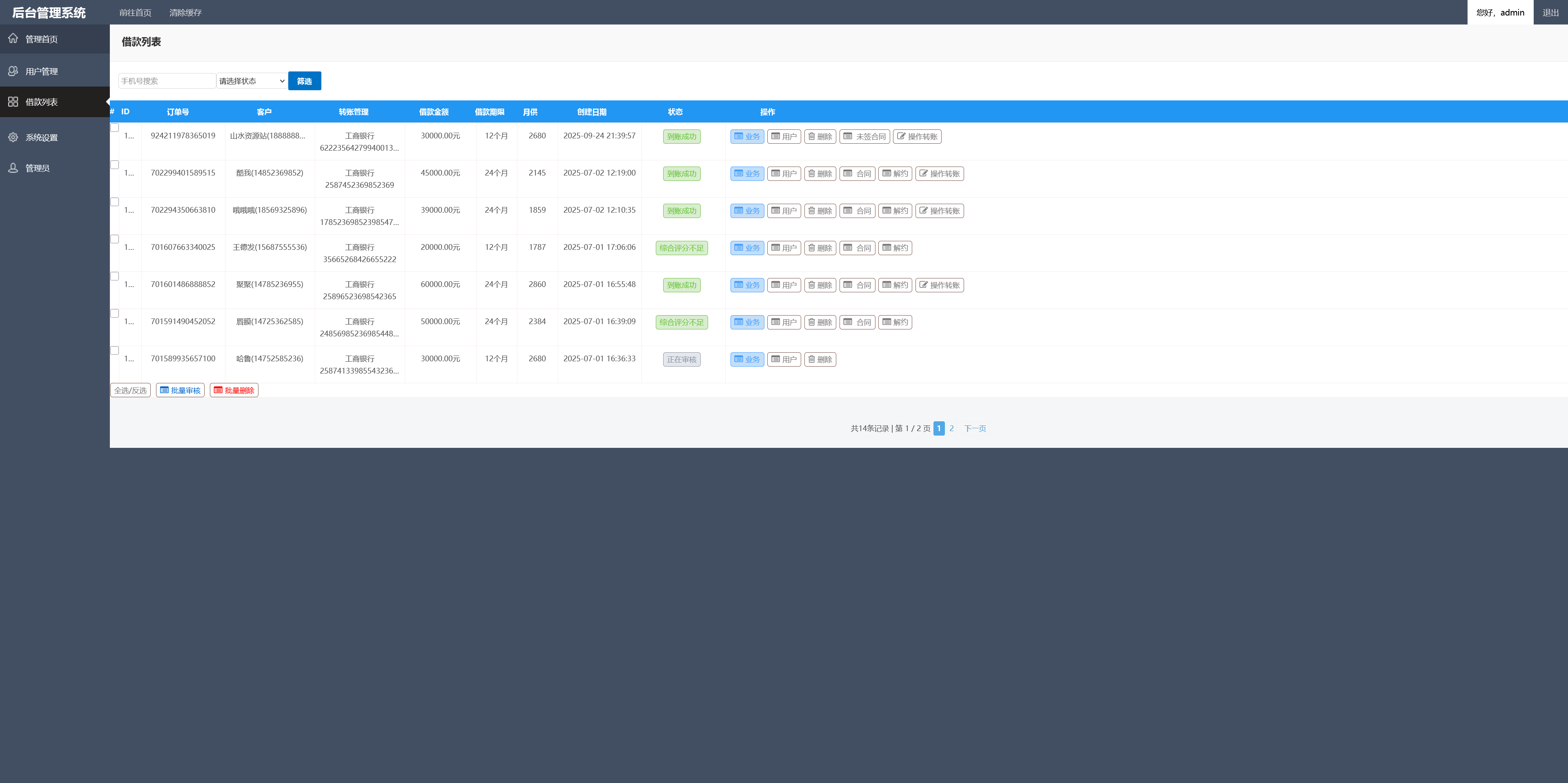
Task: Click the 下一页 next page link
Action: point(975,428)
